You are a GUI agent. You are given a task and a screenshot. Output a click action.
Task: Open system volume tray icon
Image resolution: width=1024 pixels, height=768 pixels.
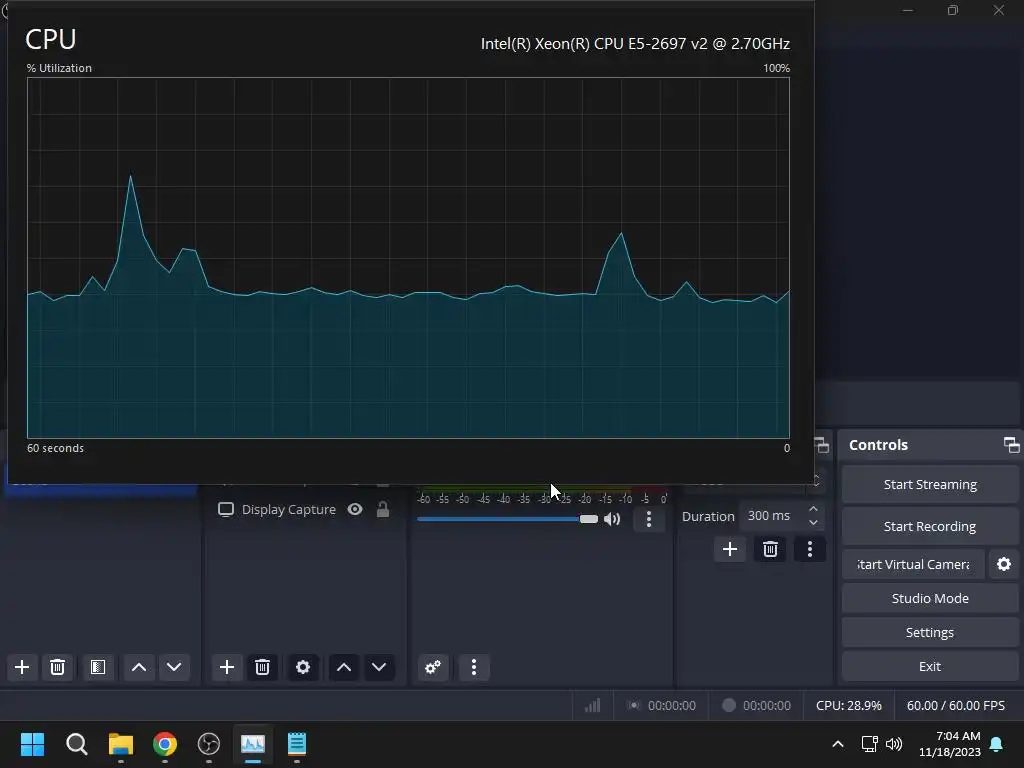tap(893, 744)
